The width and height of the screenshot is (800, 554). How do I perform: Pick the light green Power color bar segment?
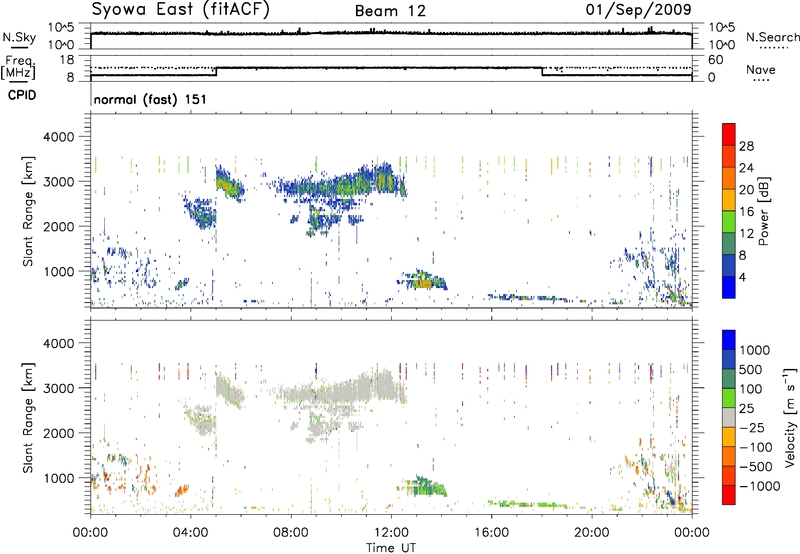729,222
